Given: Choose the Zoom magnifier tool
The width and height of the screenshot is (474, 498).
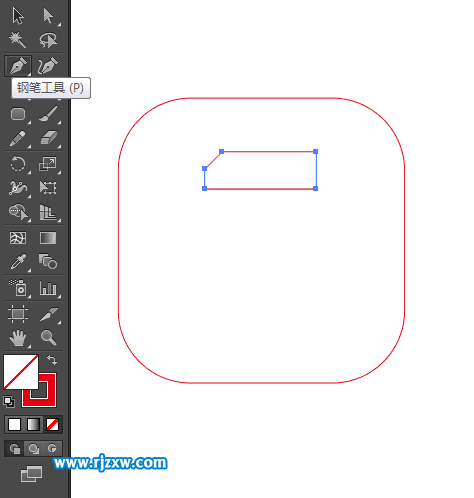Looking at the screenshot, I should [48, 337].
